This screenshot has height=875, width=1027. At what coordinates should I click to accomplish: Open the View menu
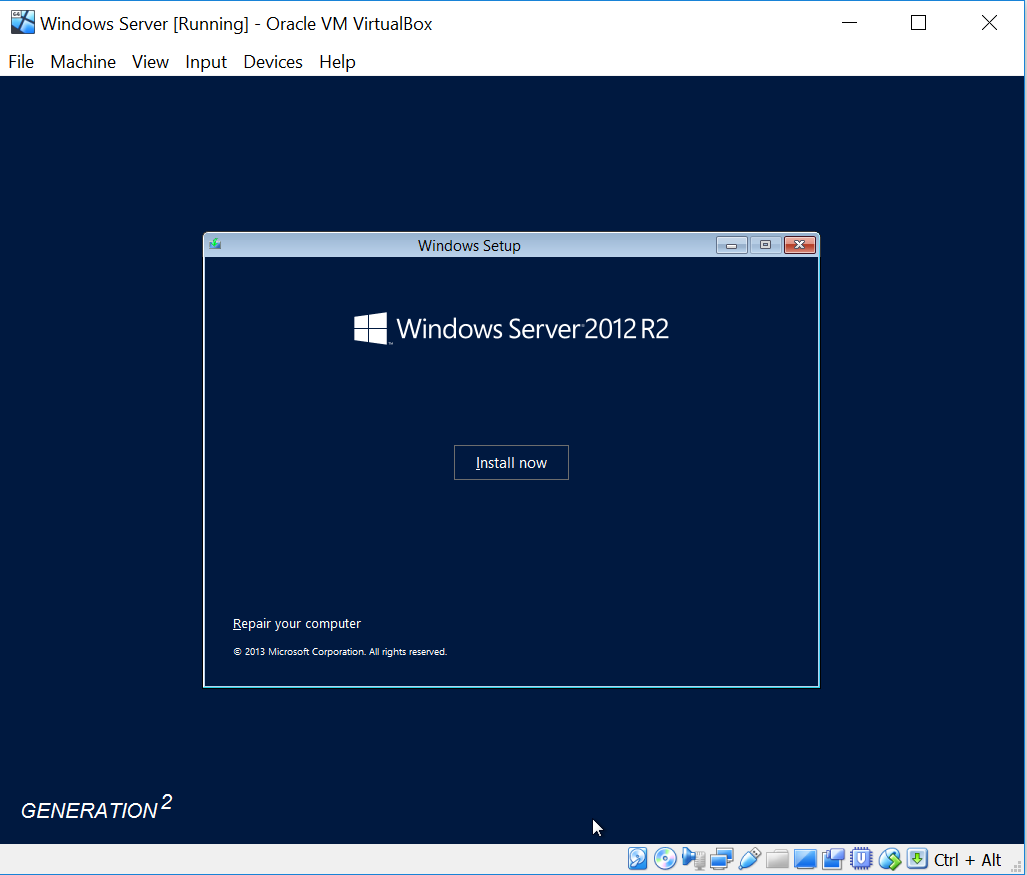150,62
